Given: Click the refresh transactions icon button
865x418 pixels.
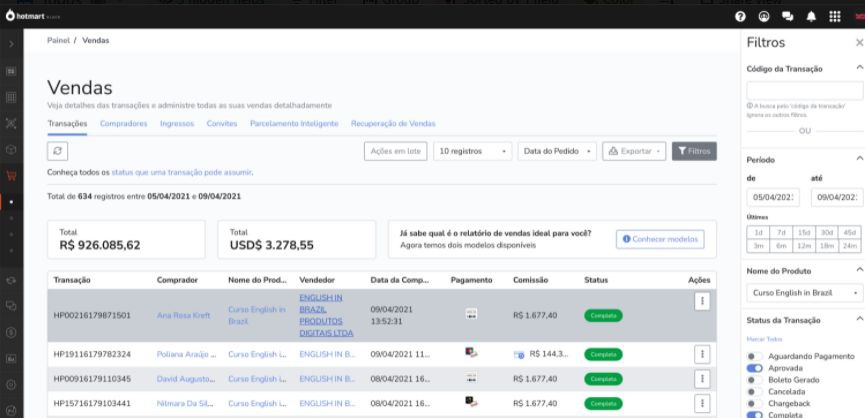Looking at the screenshot, I should [x=59, y=151].
